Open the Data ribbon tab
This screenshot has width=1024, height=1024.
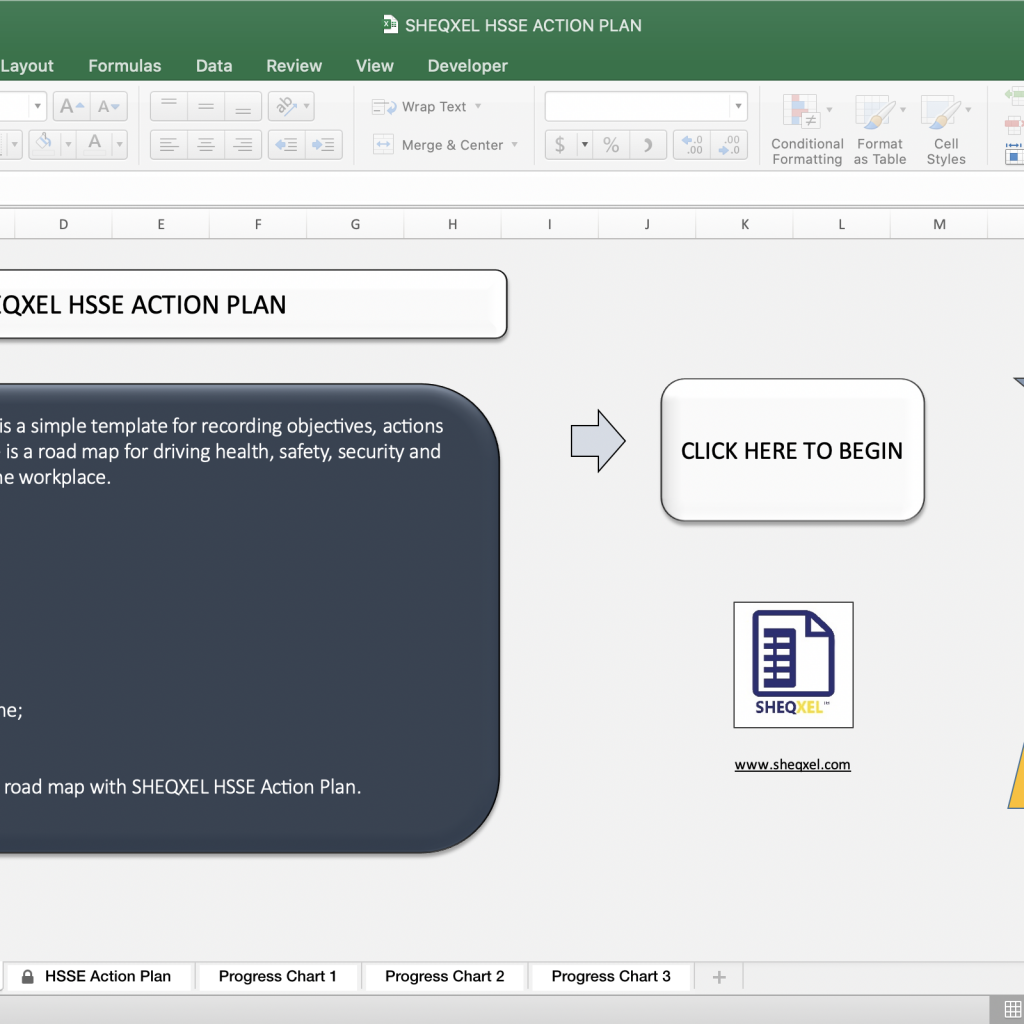[214, 66]
